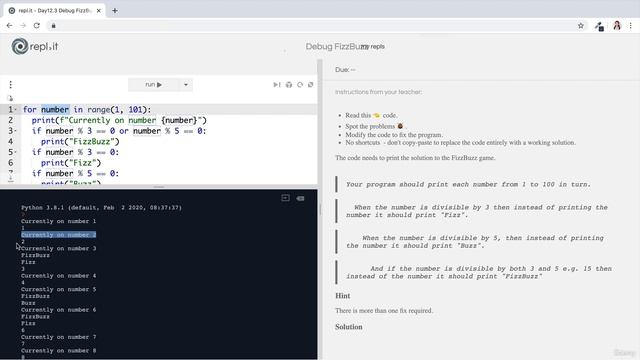Collapse the fold arrow on line 3
Viewport: 640px width, 360px height.
[x=16, y=131]
